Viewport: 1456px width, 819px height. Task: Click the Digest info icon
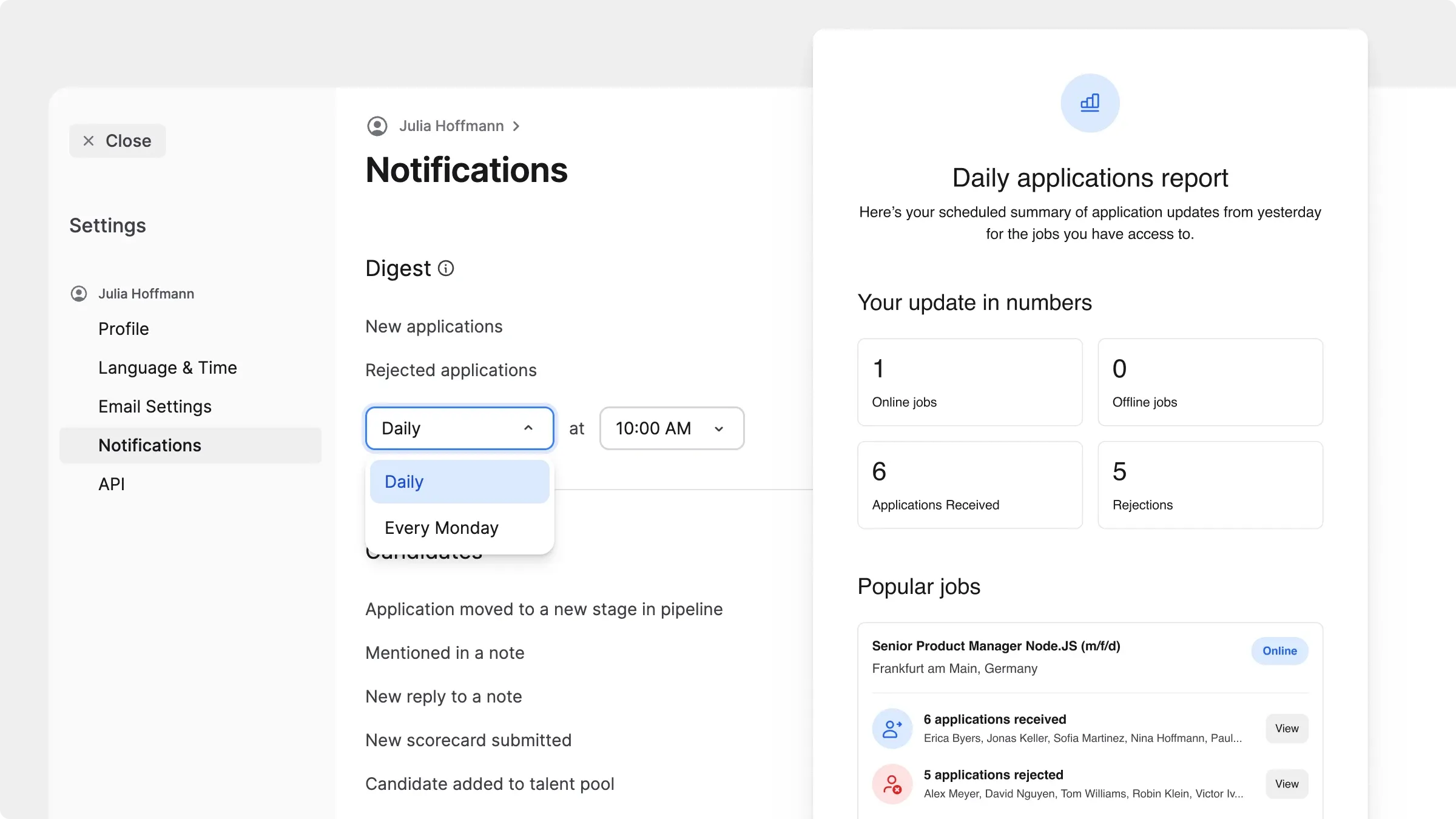[446, 268]
